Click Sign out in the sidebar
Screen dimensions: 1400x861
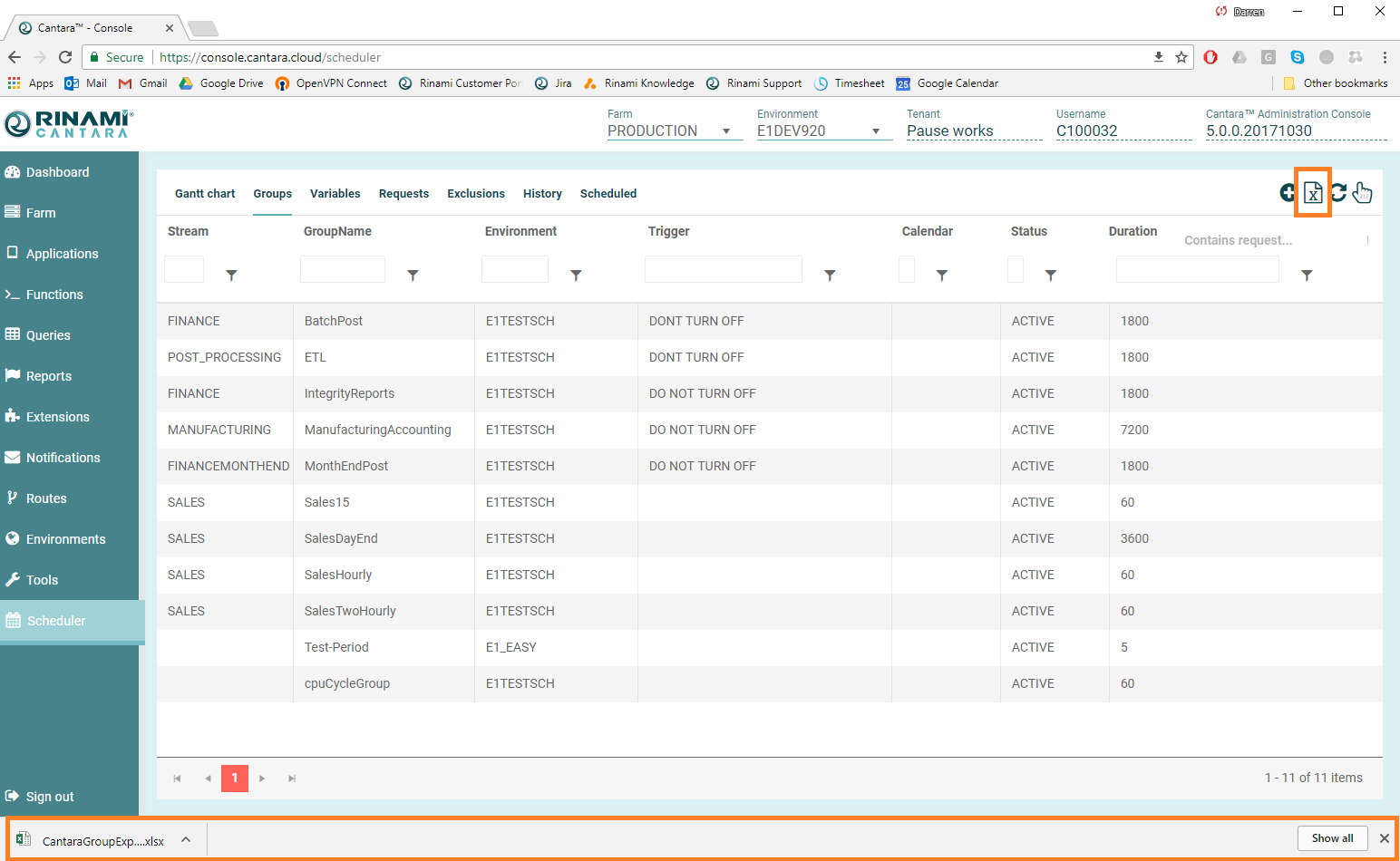(50, 797)
